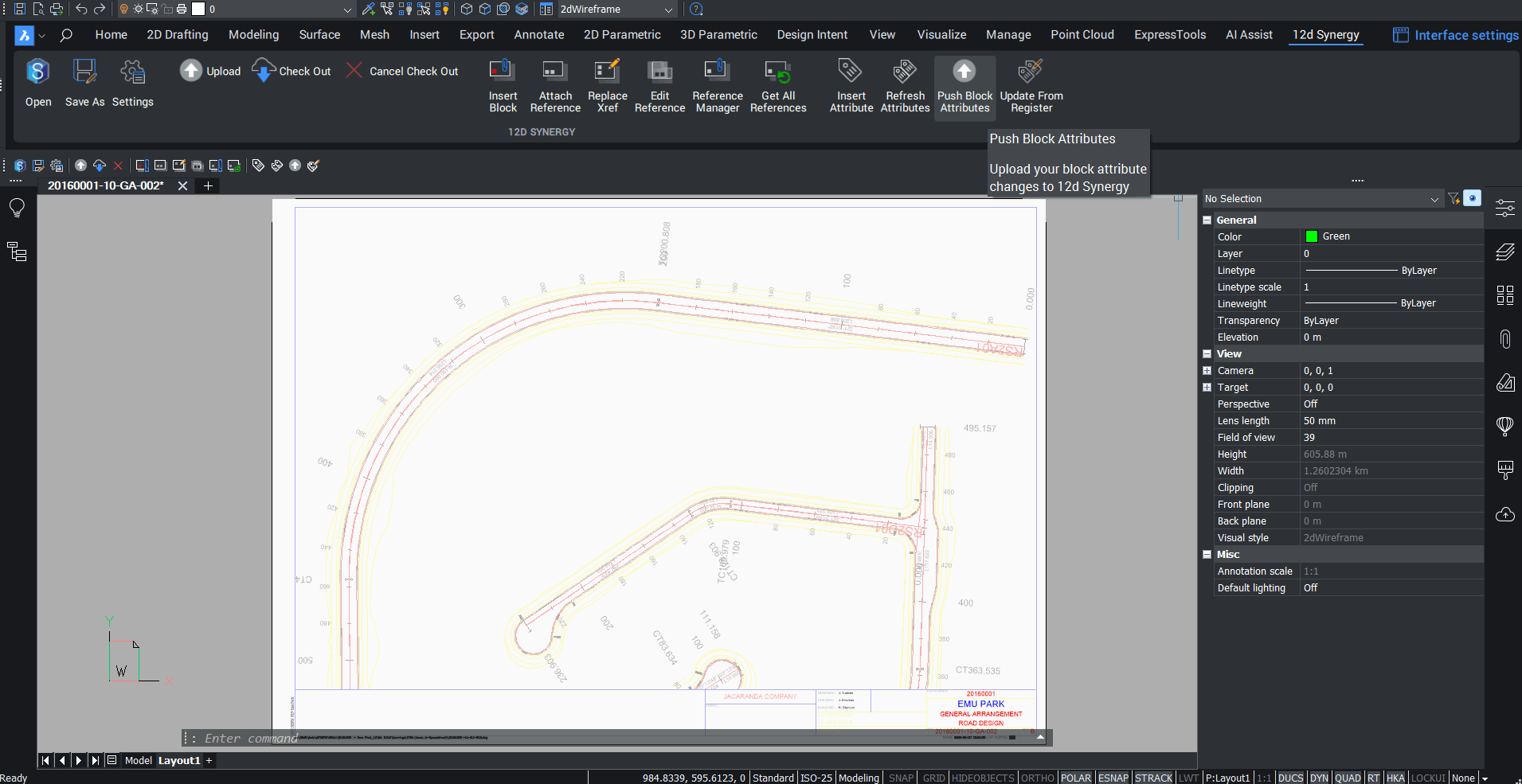The height and width of the screenshot is (784, 1522).
Task: Collapse the View properties section
Action: pyautogui.click(x=1207, y=354)
